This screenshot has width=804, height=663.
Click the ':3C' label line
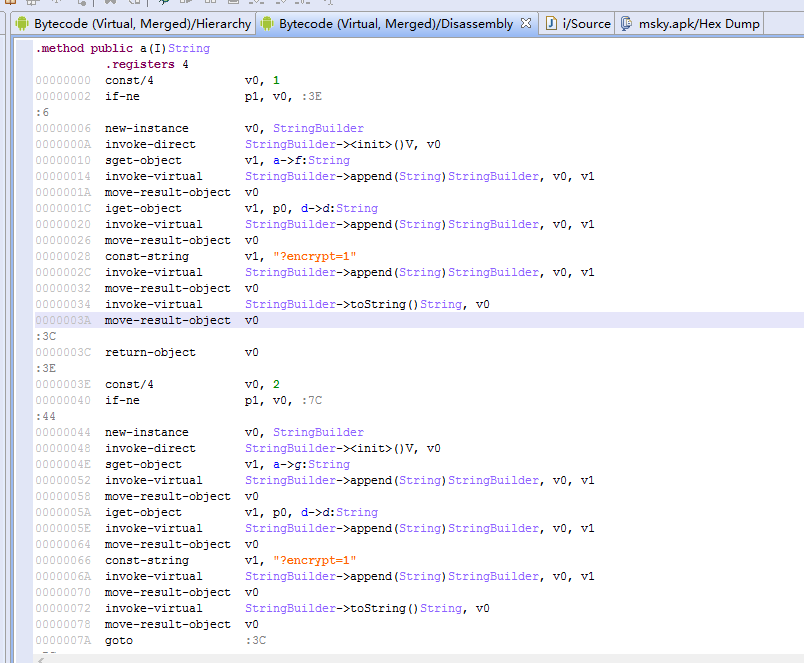[46, 336]
